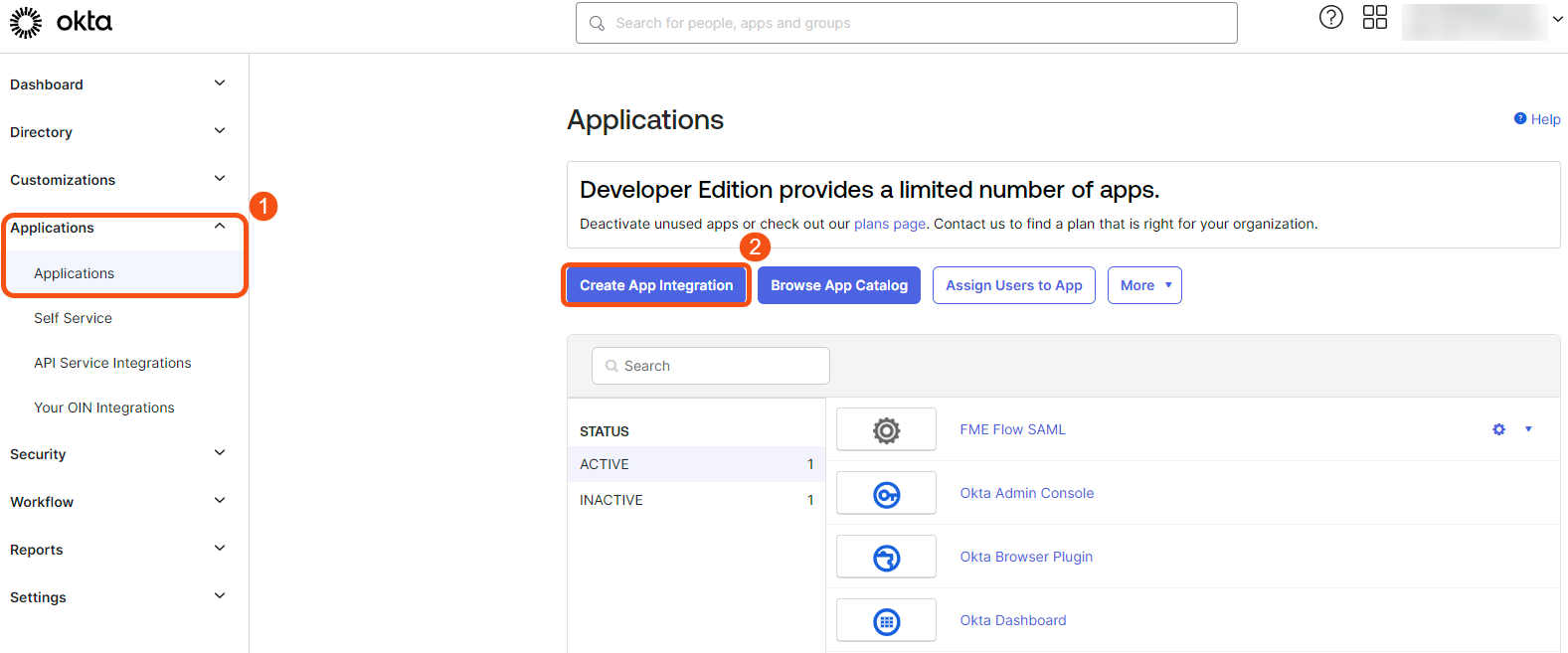
Task: Filter apps by INACTIVE status
Action: click(x=696, y=500)
